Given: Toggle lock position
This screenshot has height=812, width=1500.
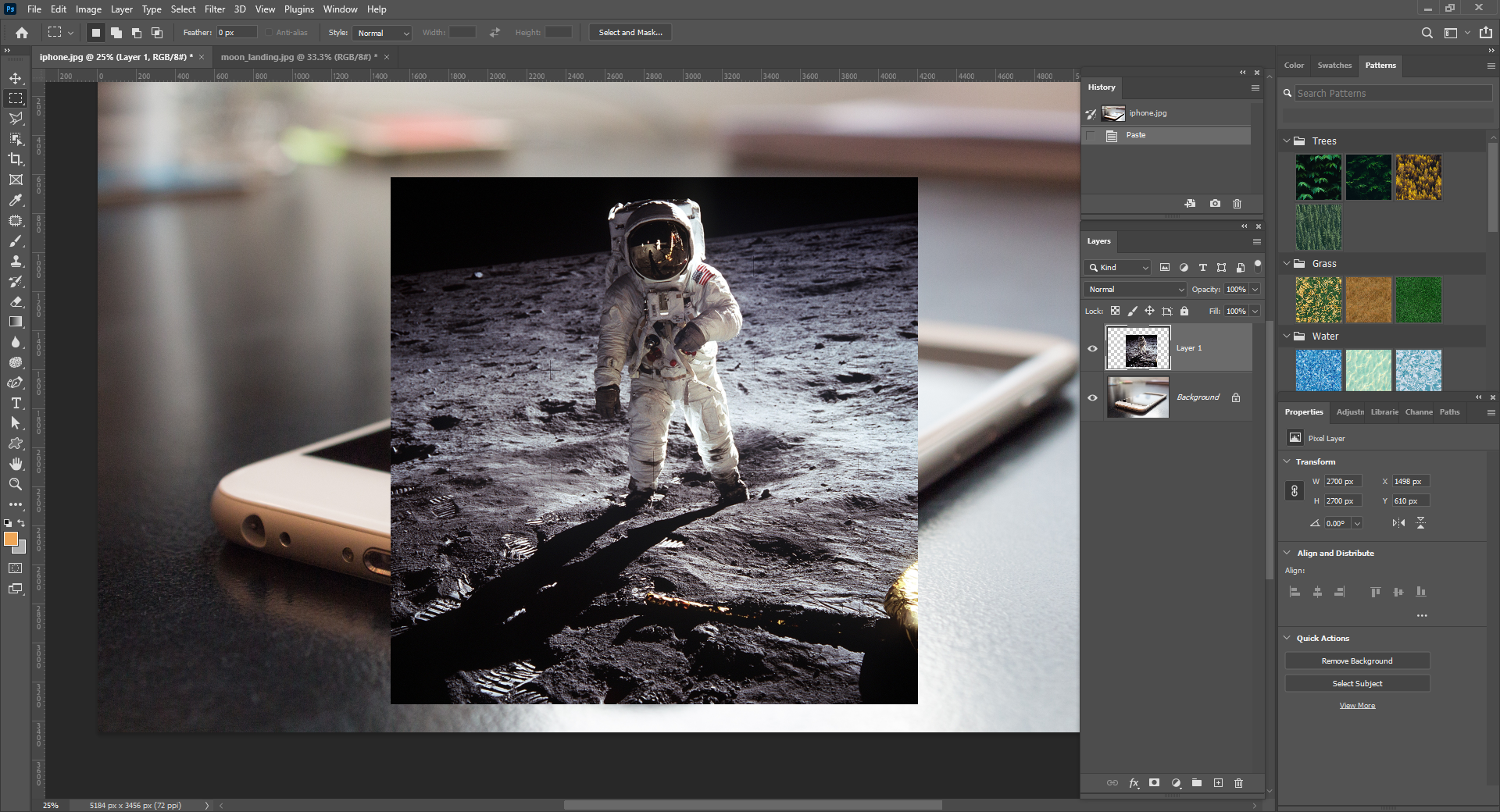Looking at the screenshot, I should (1150, 311).
